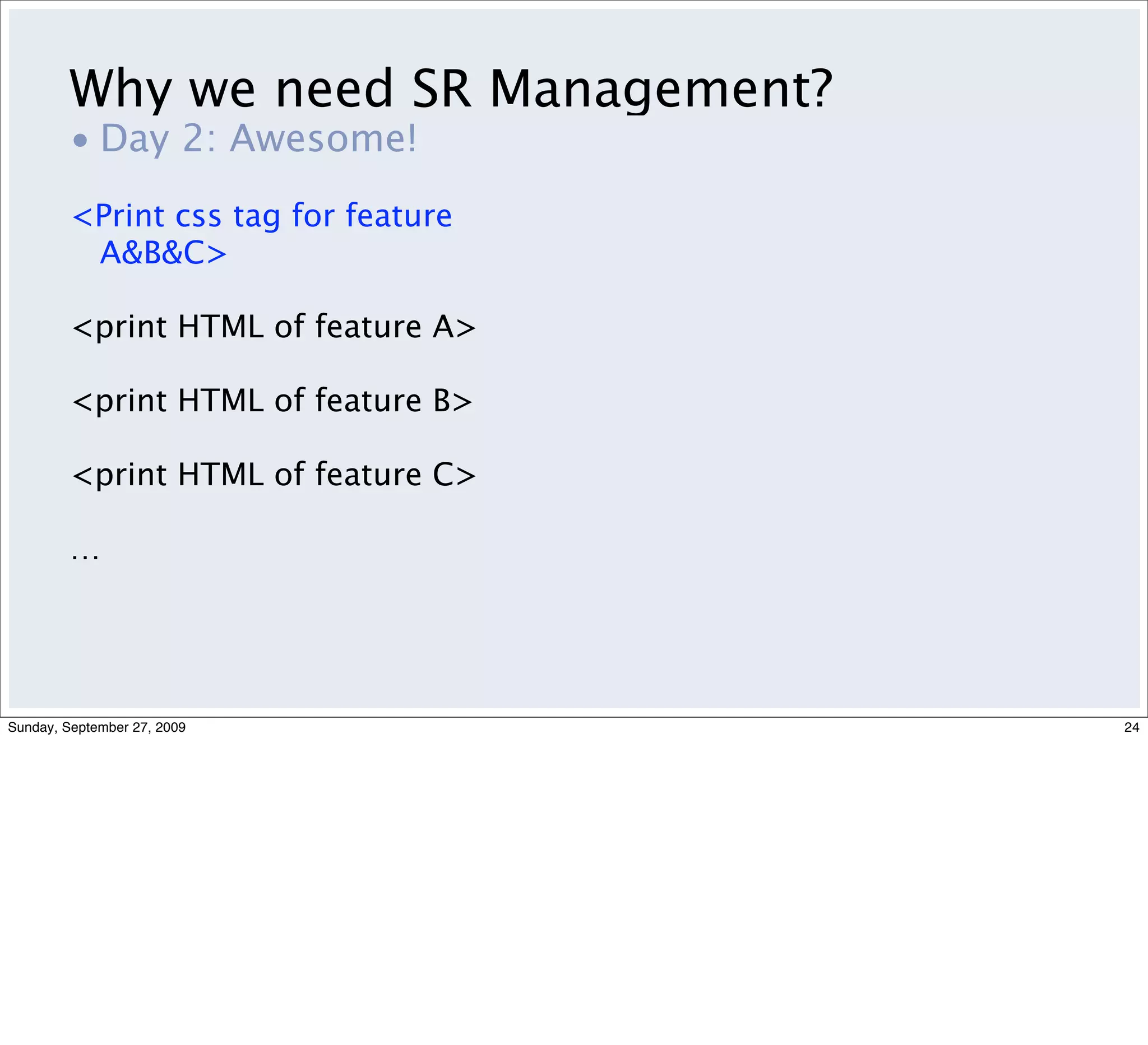1148x1045 pixels.
Task: Click the ellipsis '...' below feature C
Action: coord(85,557)
